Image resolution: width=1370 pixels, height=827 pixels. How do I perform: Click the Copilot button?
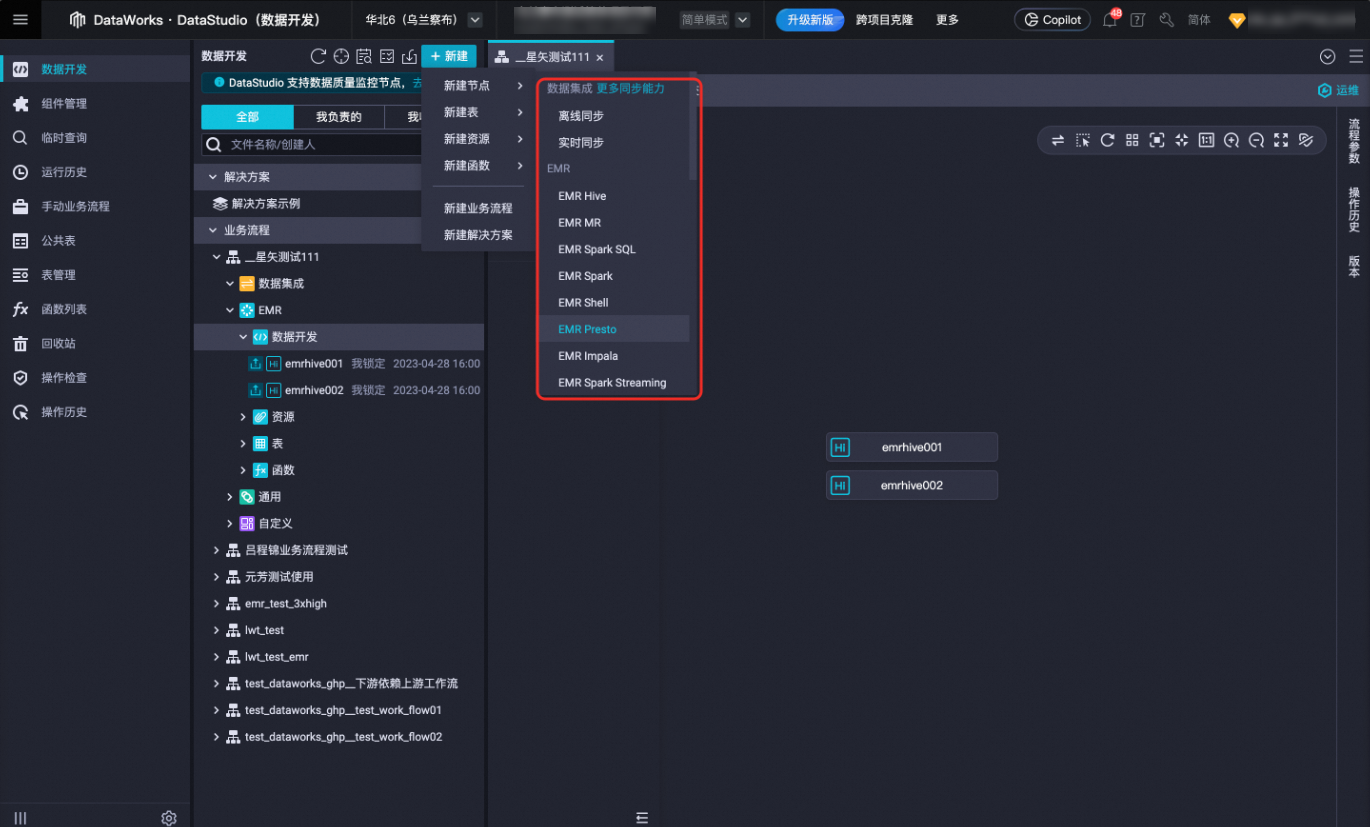pos(1052,20)
